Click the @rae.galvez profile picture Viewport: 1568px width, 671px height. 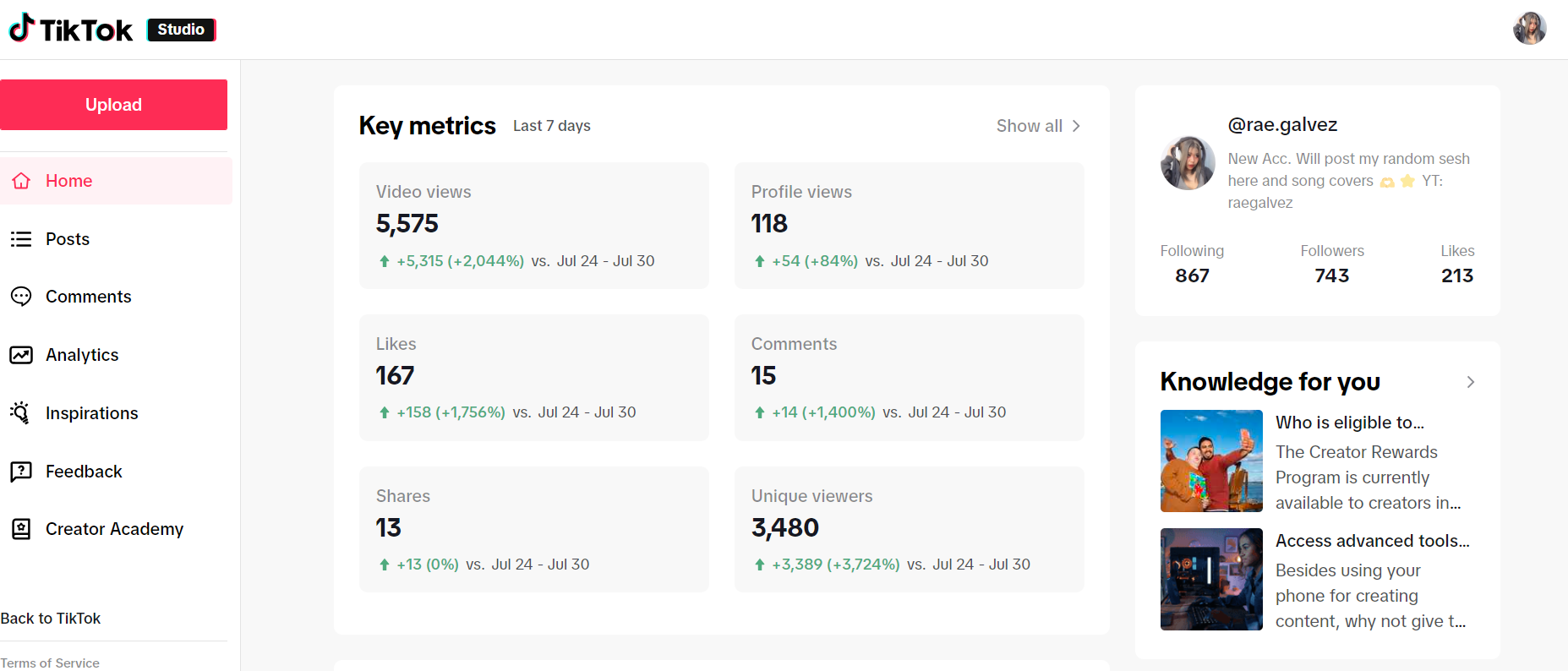click(1188, 163)
